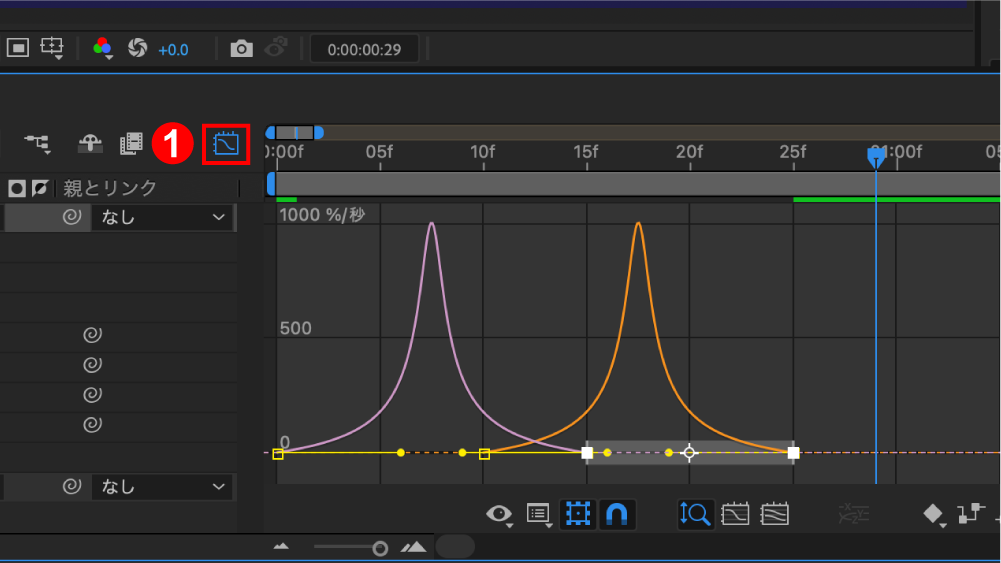The height and width of the screenshot is (563, 1001).
Task: Click the separate dimensions icon
Action: coord(854,514)
